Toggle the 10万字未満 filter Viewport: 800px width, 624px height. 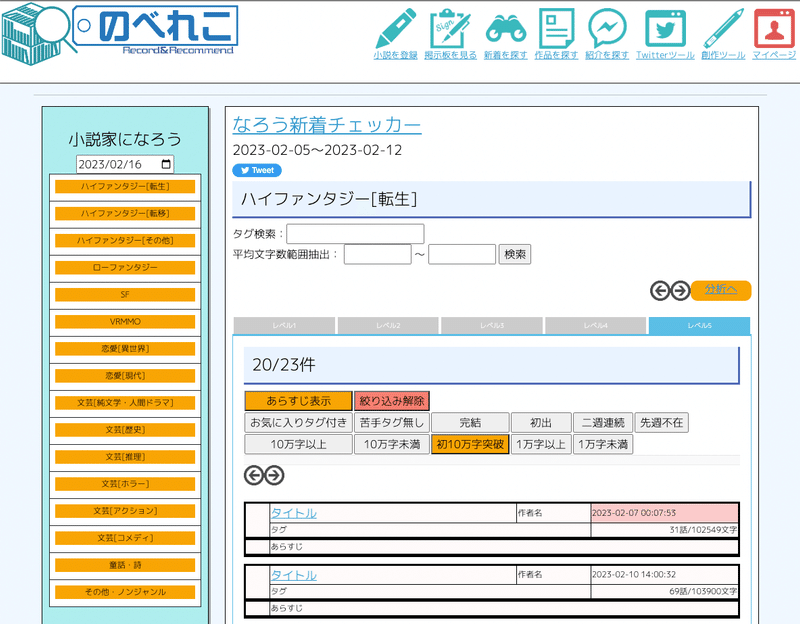coord(392,444)
